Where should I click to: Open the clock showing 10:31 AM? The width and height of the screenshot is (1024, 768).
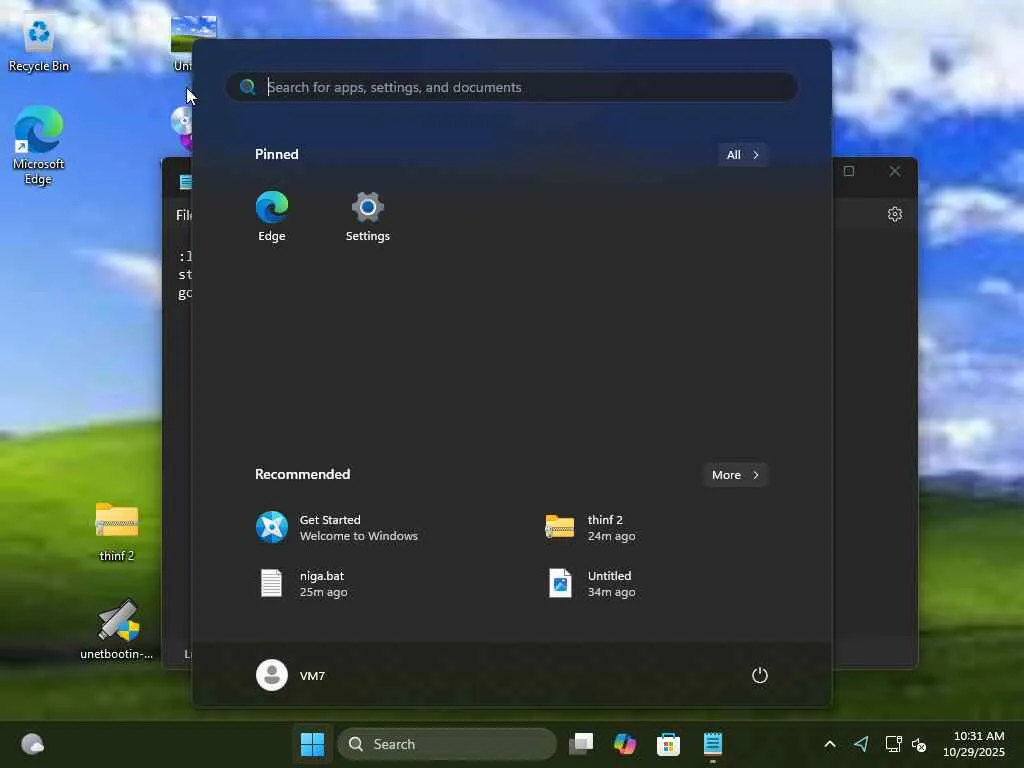[974, 744]
